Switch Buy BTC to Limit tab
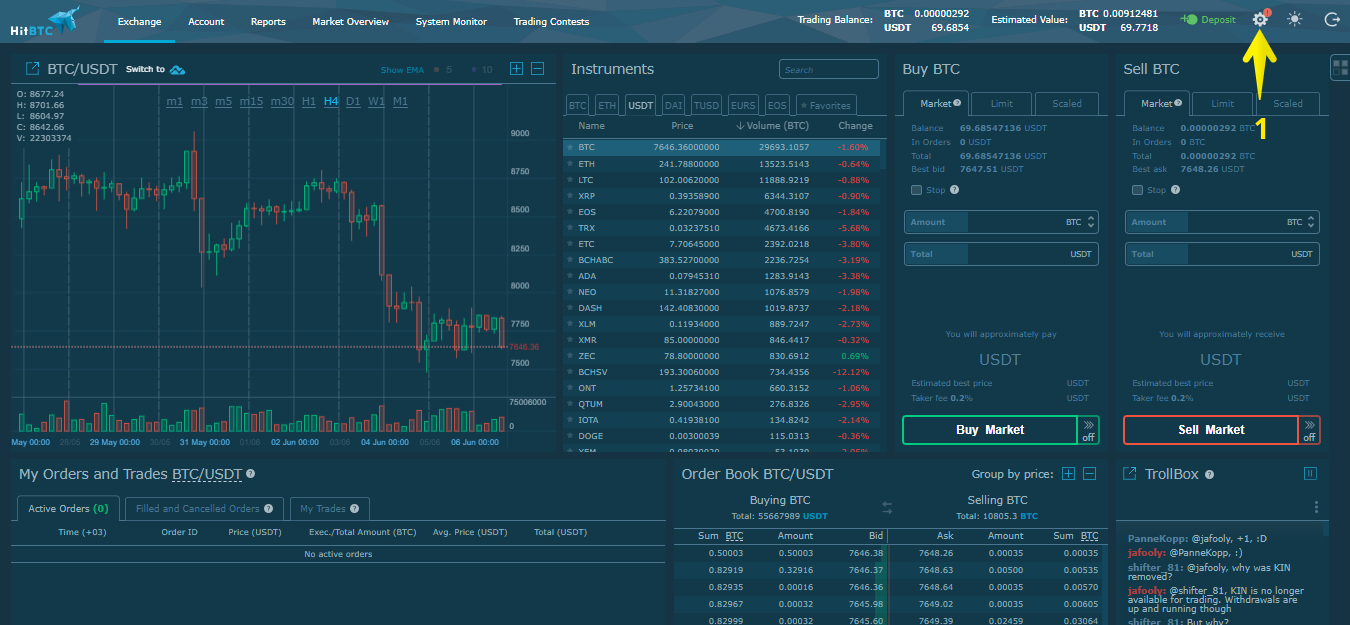This screenshot has height=625, width=1350. [x=1001, y=104]
